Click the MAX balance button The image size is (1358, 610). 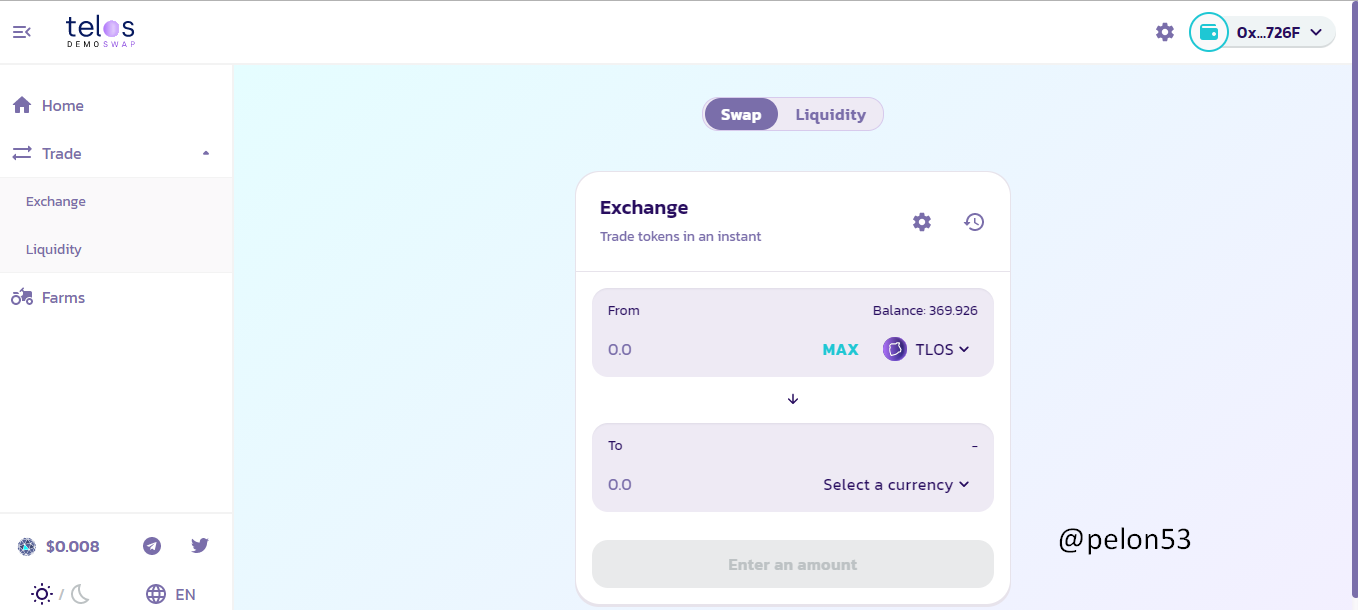coord(840,350)
